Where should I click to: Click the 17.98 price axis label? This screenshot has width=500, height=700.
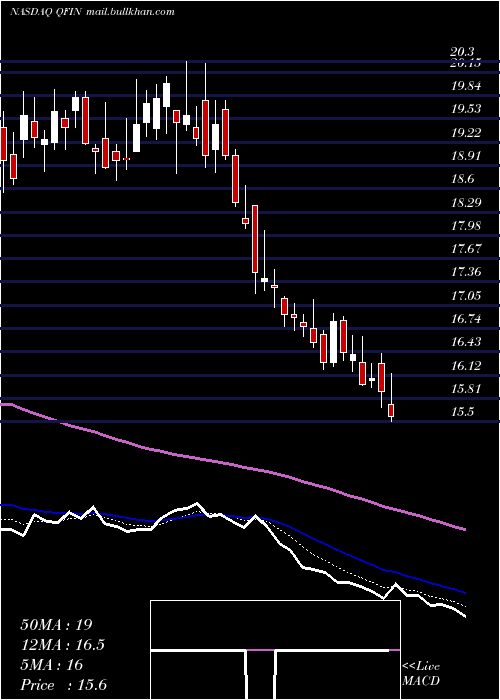point(466,225)
